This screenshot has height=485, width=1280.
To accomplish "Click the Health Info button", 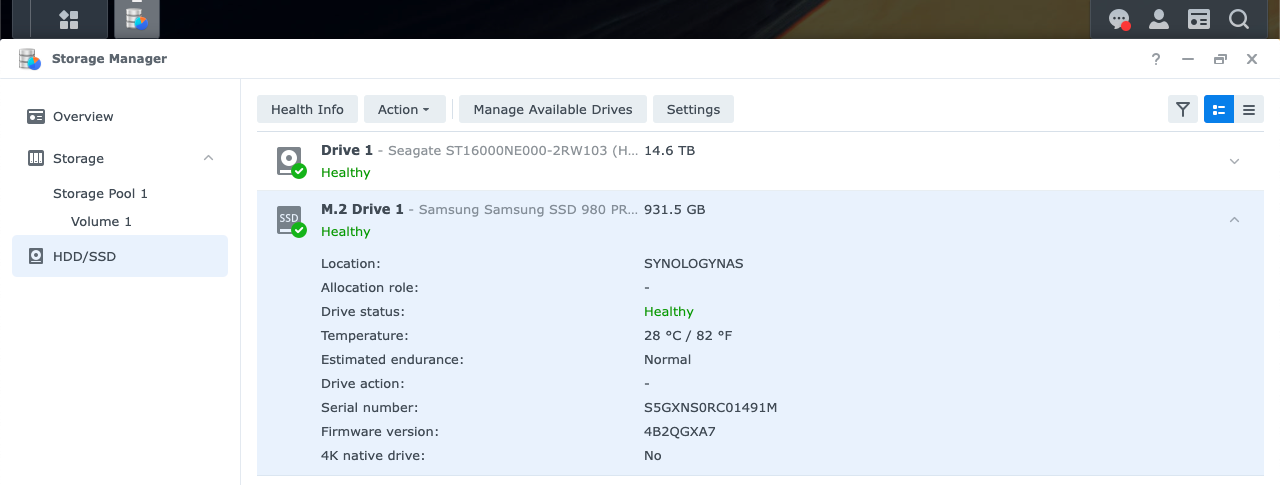I will point(307,109).
